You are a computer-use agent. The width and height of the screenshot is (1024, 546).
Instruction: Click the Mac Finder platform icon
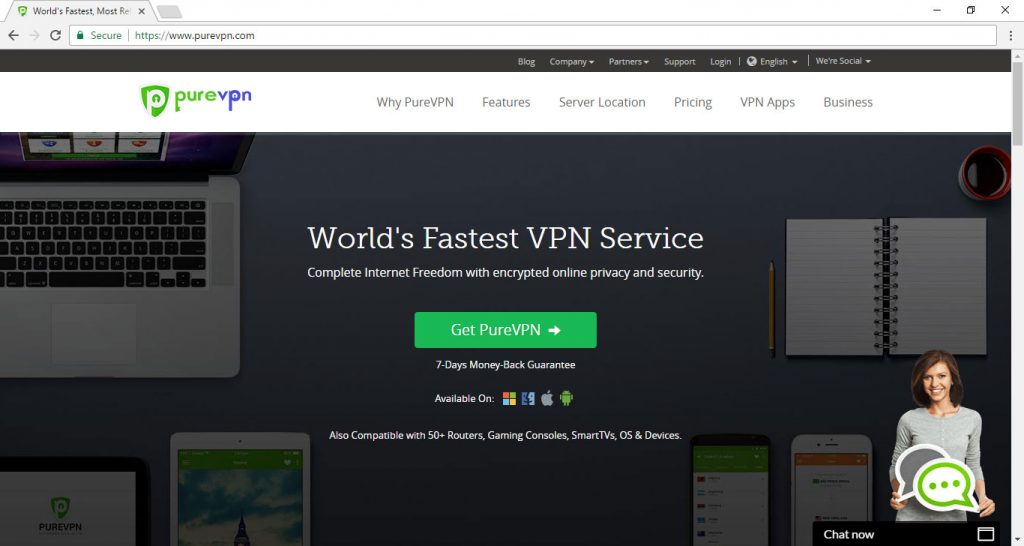click(x=528, y=398)
